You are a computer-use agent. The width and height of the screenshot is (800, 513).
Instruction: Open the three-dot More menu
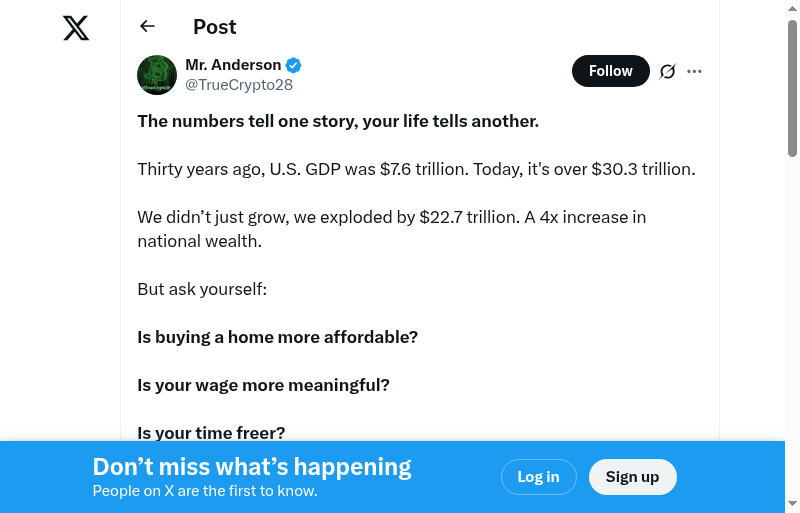(x=695, y=71)
